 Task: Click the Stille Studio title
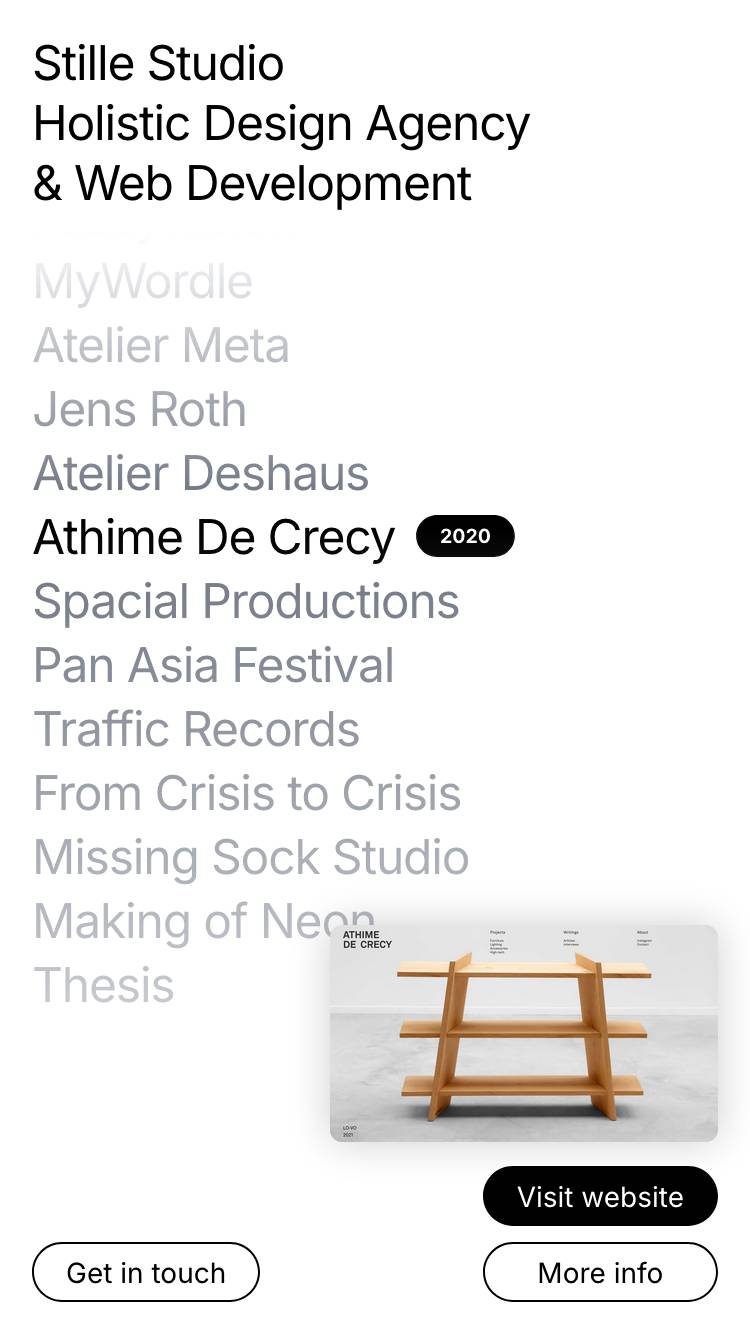(159, 64)
